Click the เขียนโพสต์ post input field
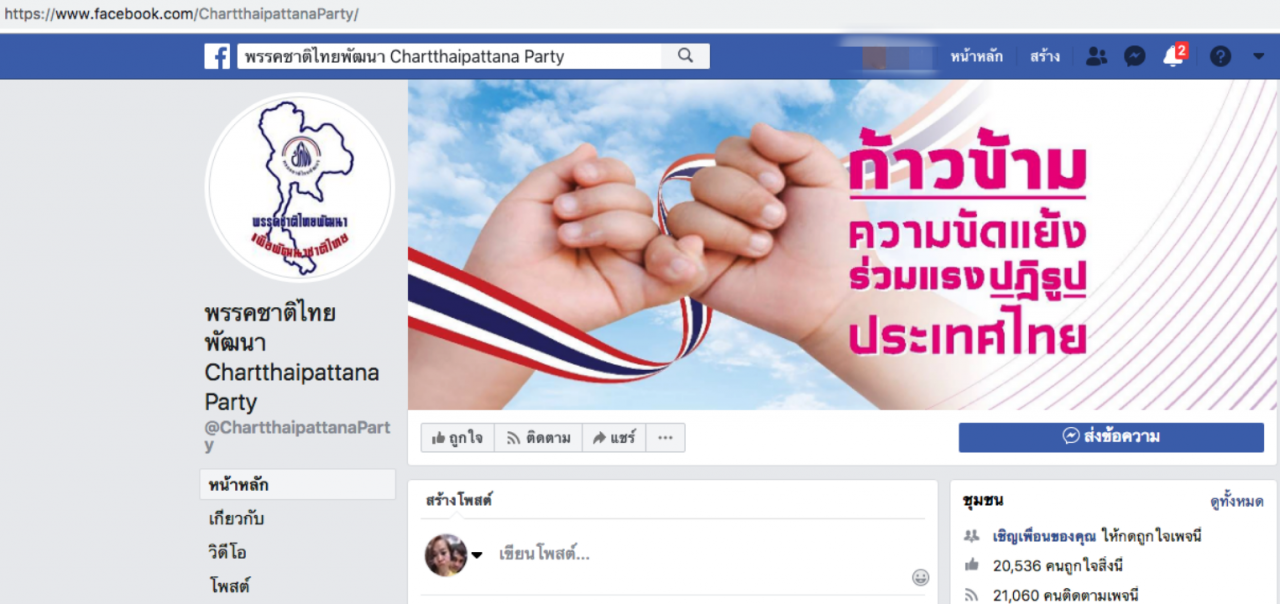This screenshot has height=604, width=1280. pos(700,554)
